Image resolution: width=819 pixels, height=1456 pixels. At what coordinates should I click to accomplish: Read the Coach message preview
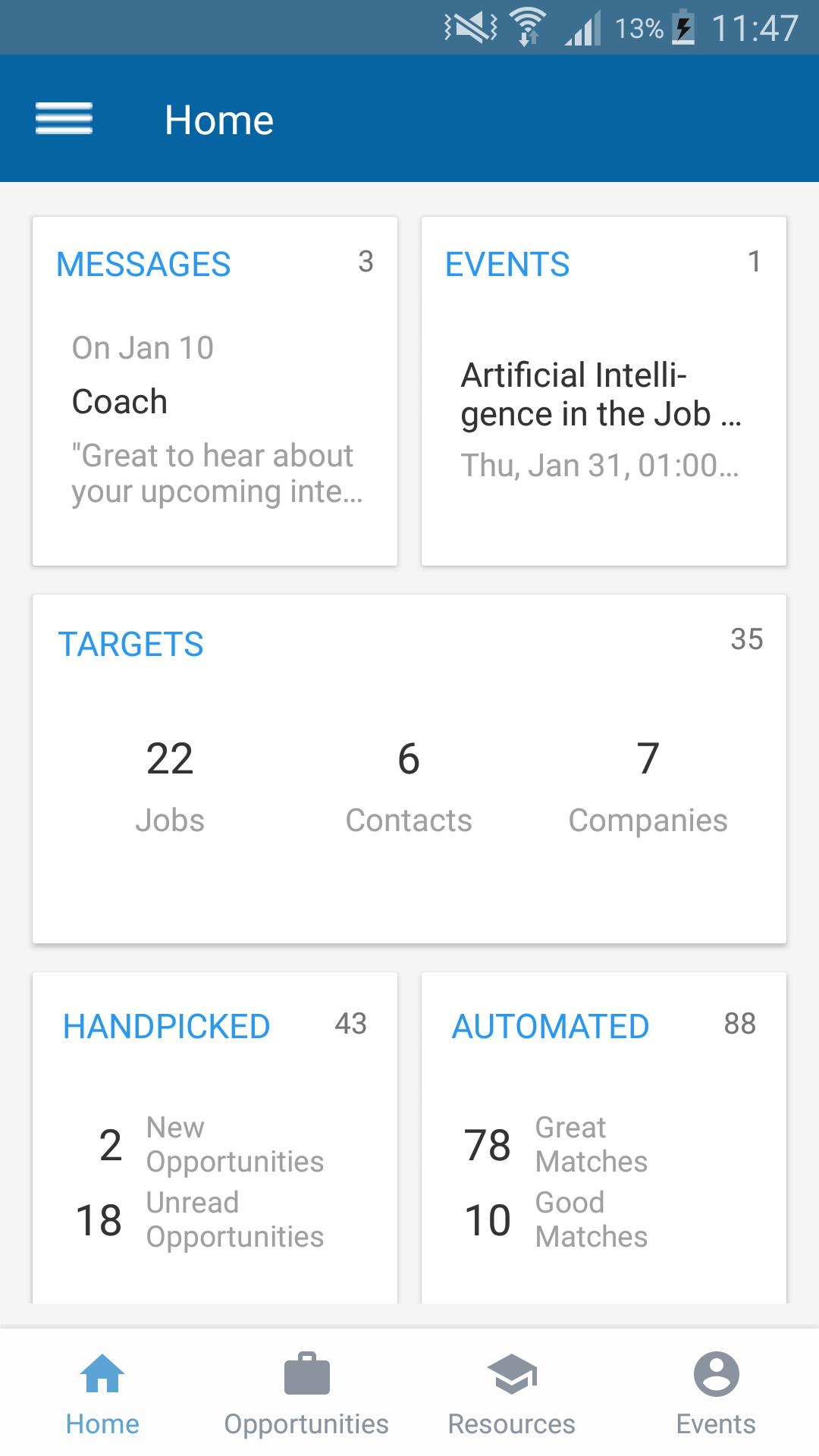[217, 419]
